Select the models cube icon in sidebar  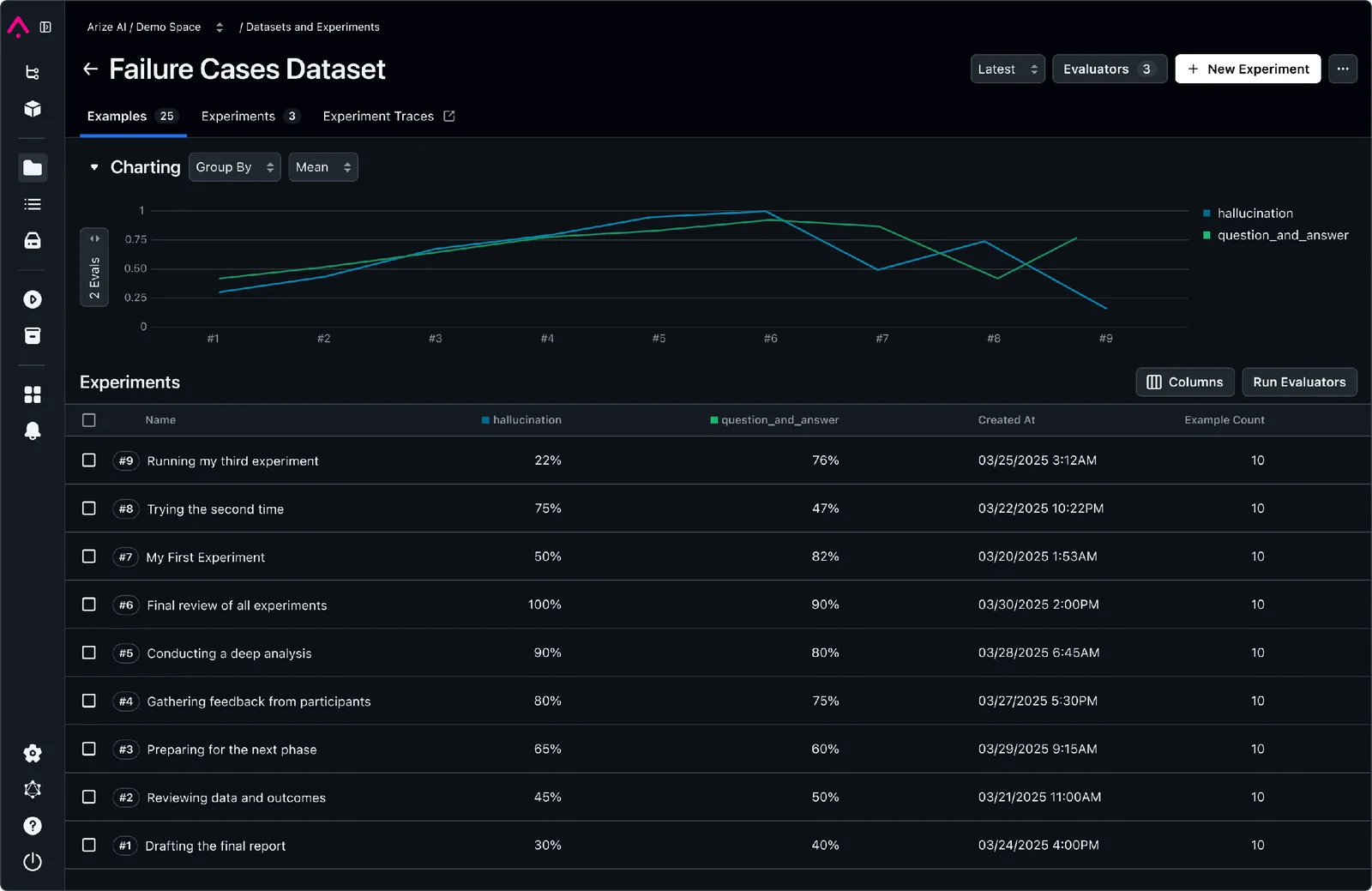pos(32,109)
